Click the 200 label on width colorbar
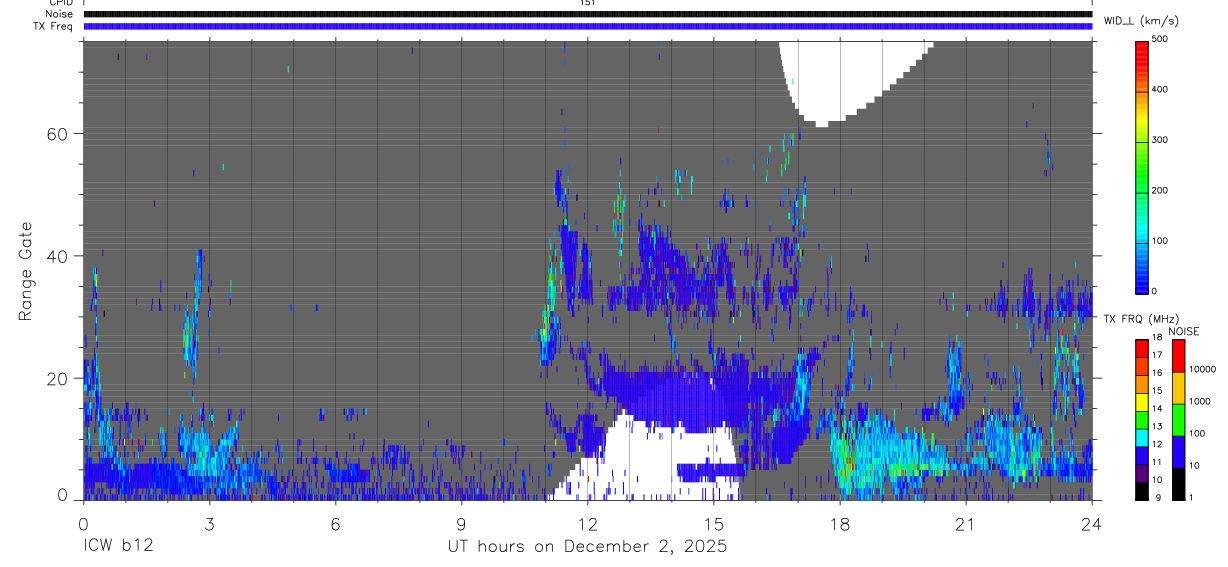Screen dimensions: 1228x567 (x=1160, y=190)
